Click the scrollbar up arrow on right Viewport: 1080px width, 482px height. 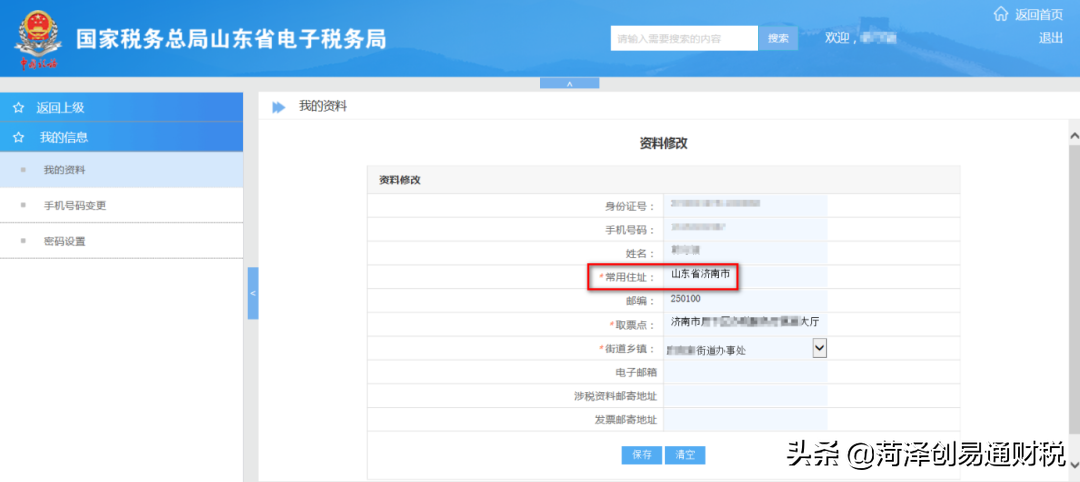pyautogui.click(x=1074, y=135)
